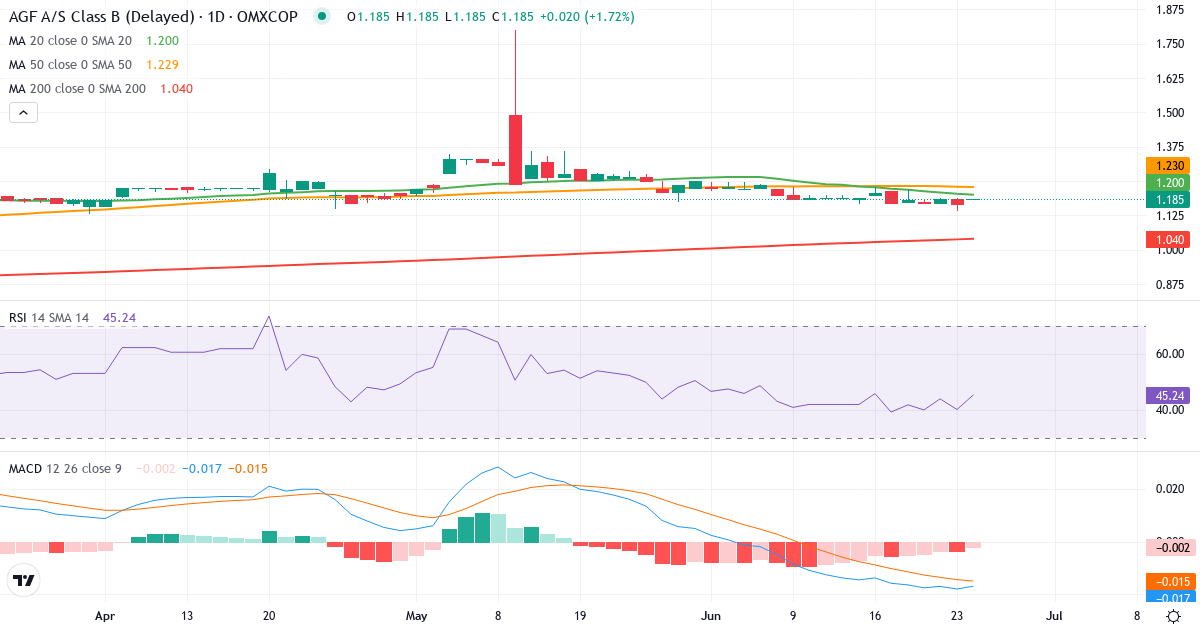Click the 1.750 price scale value
Viewport: 1200px width, 630px height.
tap(1171, 44)
